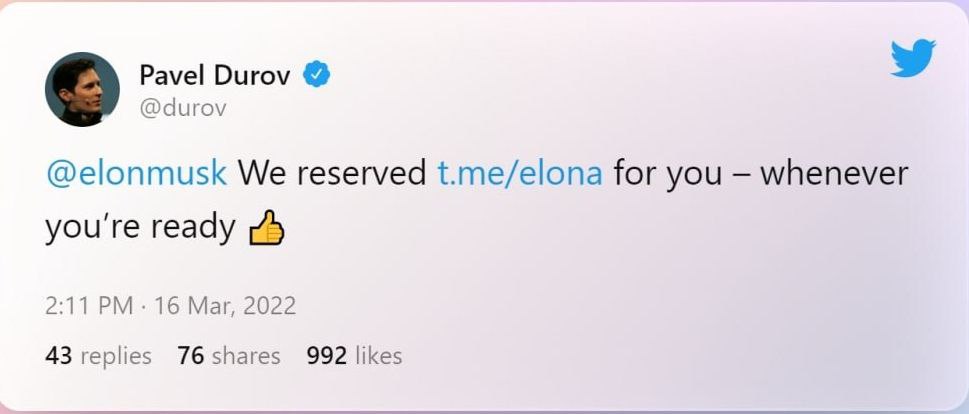Click the 'We reserved' tweet text
This screenshot has height=414, width=969.
coord(333,174)
